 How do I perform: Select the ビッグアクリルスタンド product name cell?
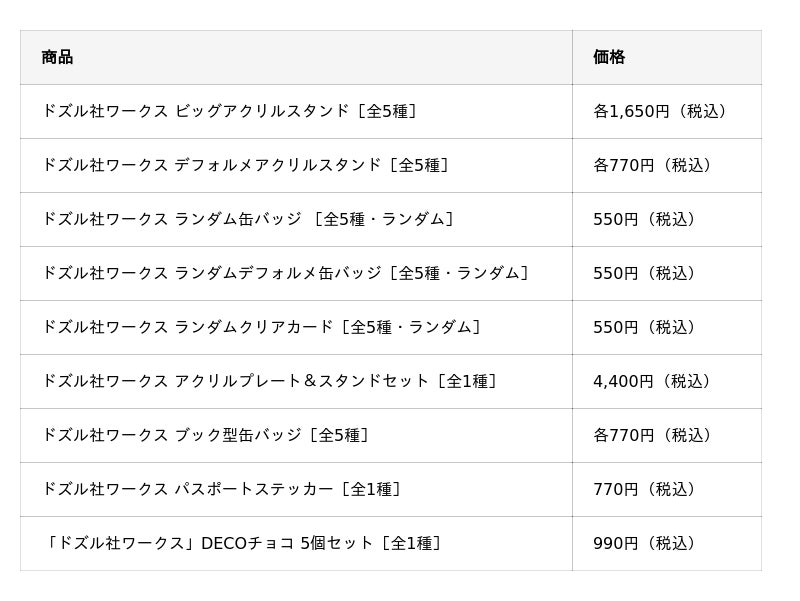[229, 111]
